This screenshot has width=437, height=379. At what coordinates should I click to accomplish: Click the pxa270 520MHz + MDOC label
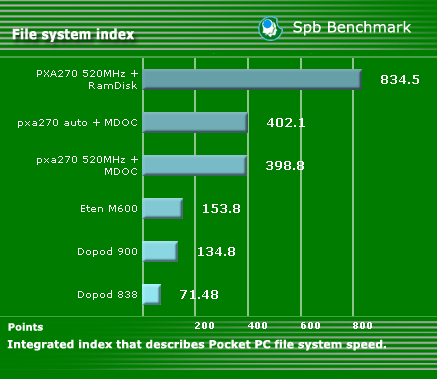point(87,165)
